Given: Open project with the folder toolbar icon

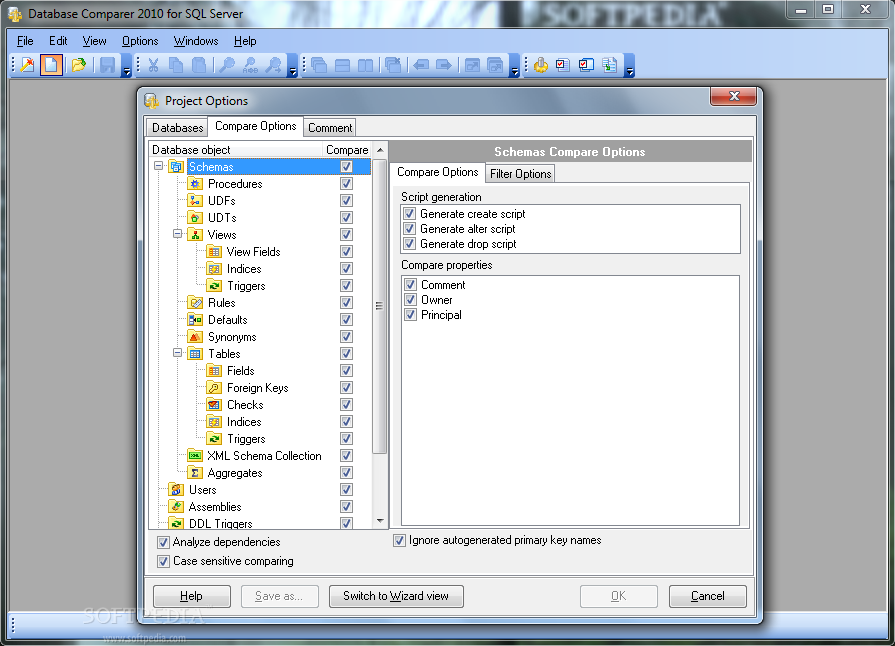Looking at the screenshot, I should [79, 65].
